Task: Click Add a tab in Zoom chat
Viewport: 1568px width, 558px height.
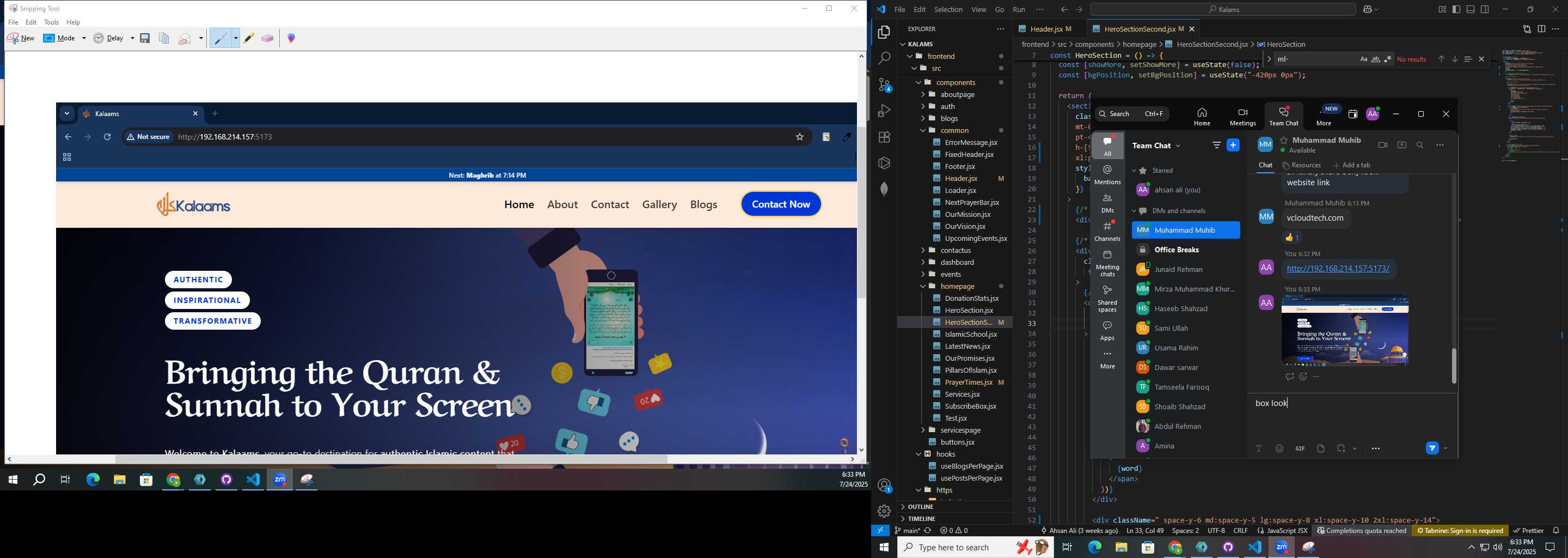Action: coord(1352,165)
